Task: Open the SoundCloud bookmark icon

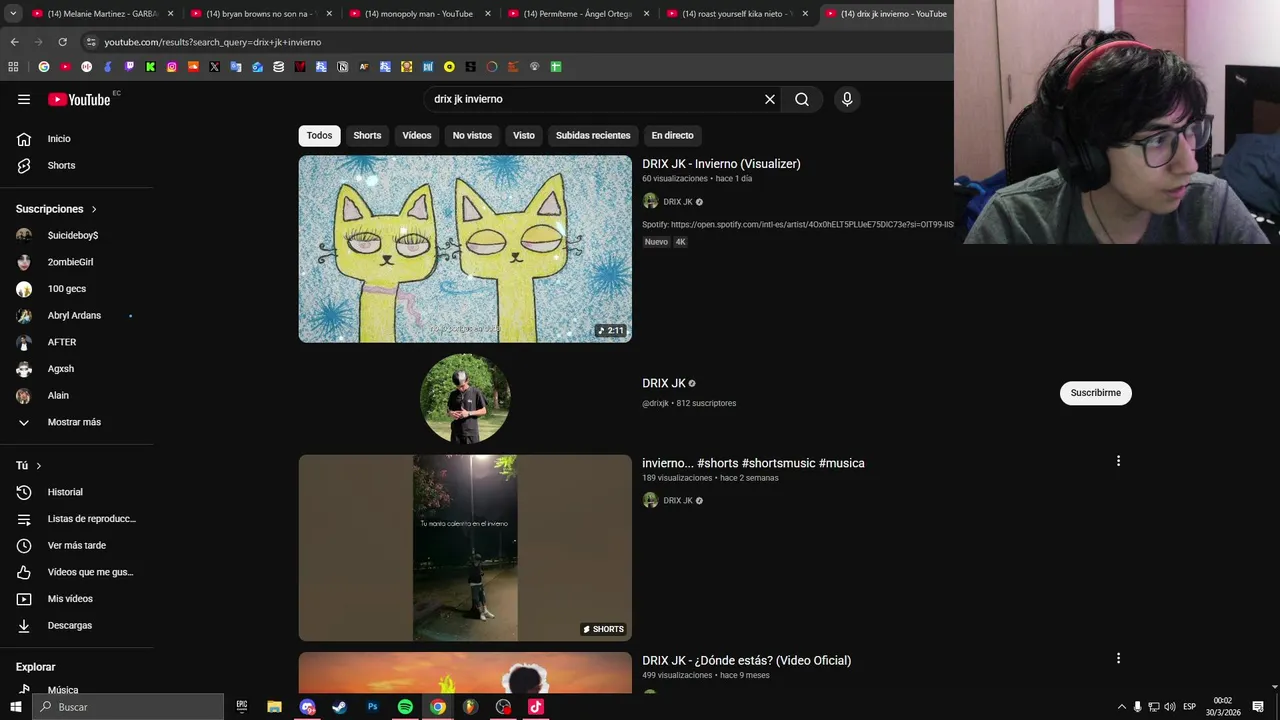Action: coord(193,67)
